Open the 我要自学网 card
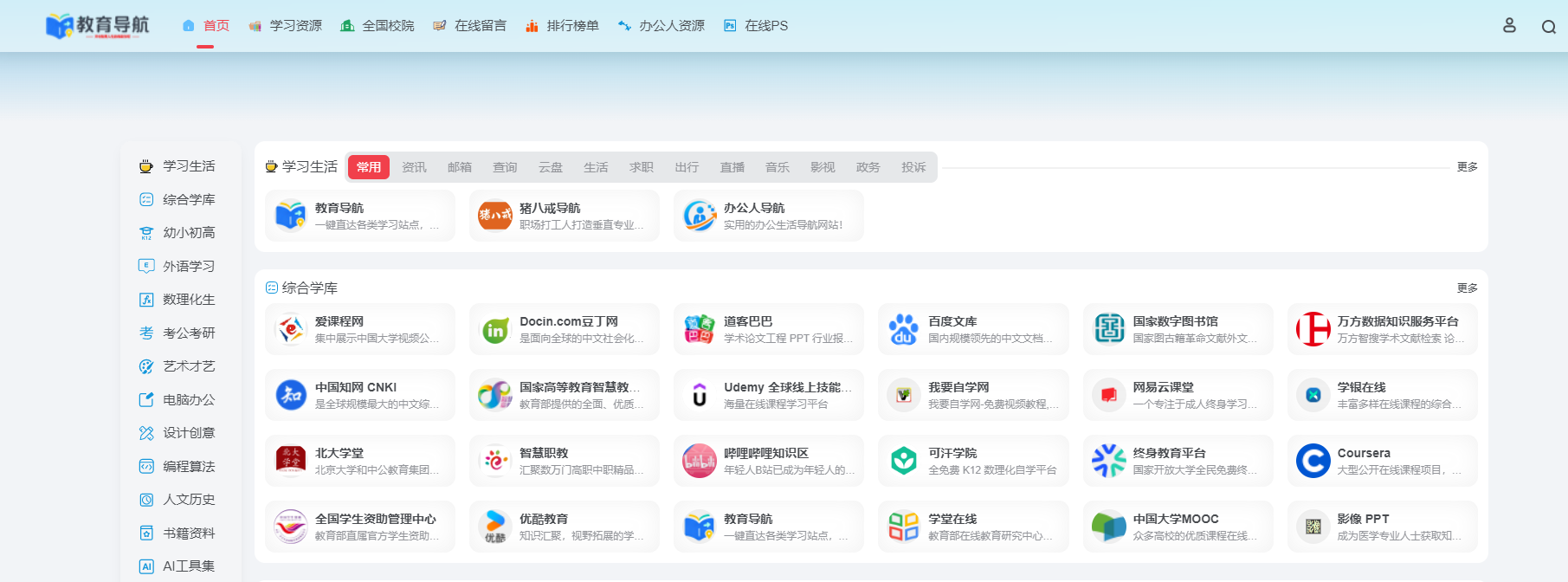The height and width of the screenshot is (582, 1568). pos(973,395)
